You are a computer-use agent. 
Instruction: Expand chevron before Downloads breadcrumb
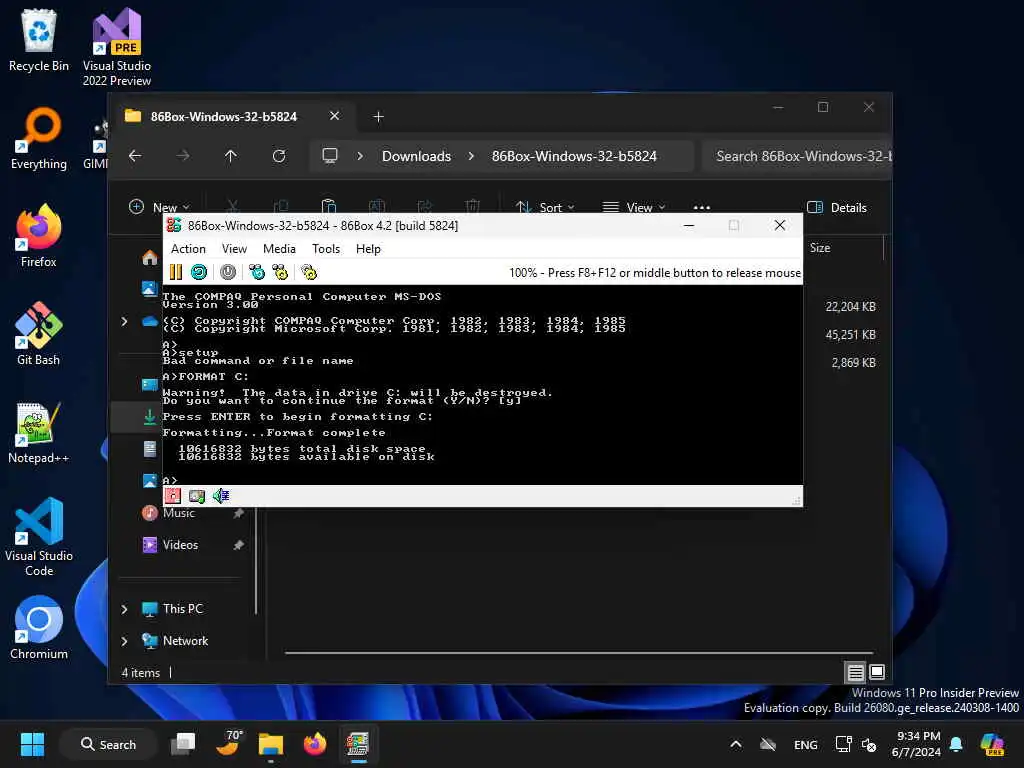click(360, 156)
